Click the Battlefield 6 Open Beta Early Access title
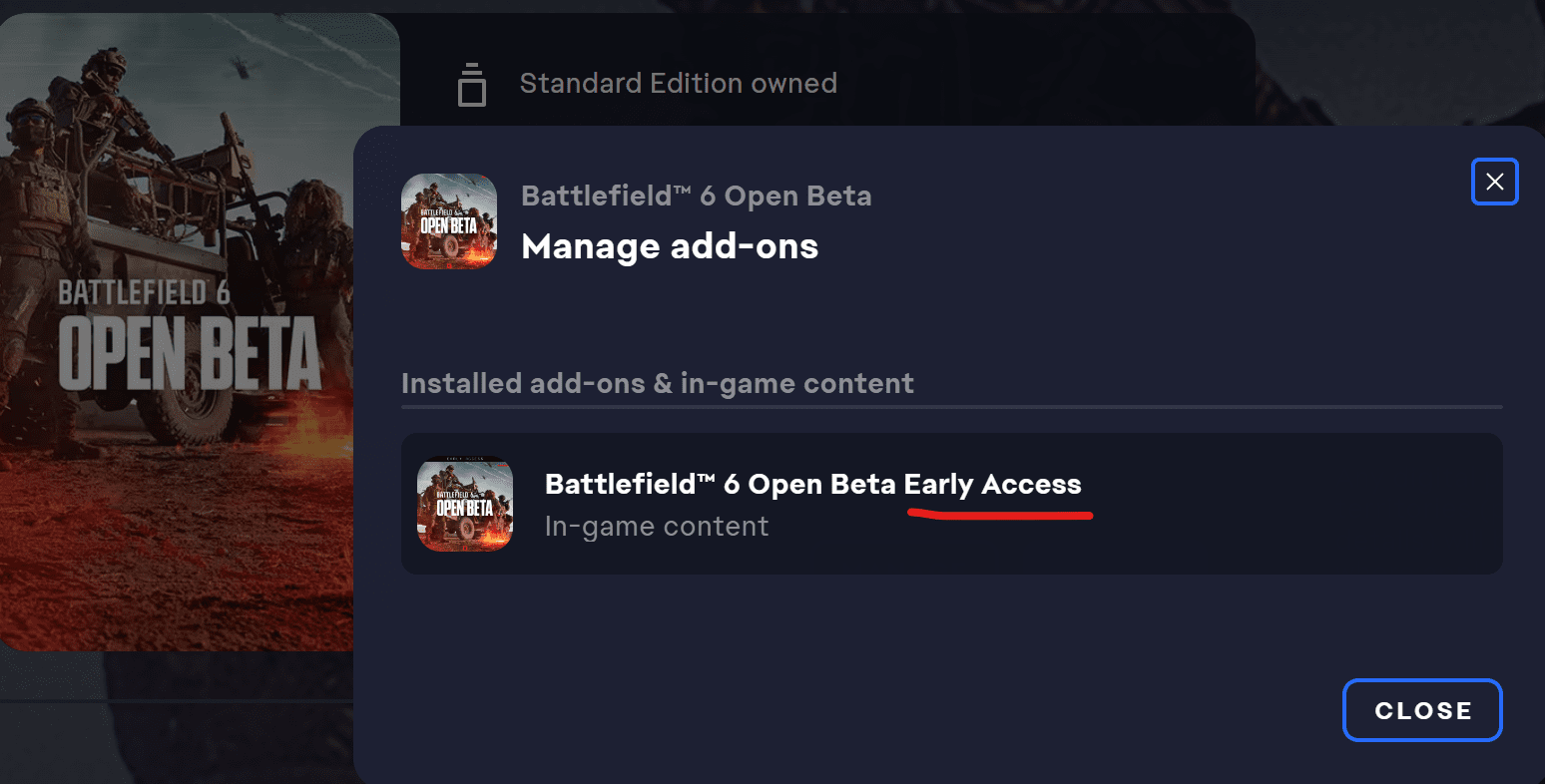 coord(812,484)
